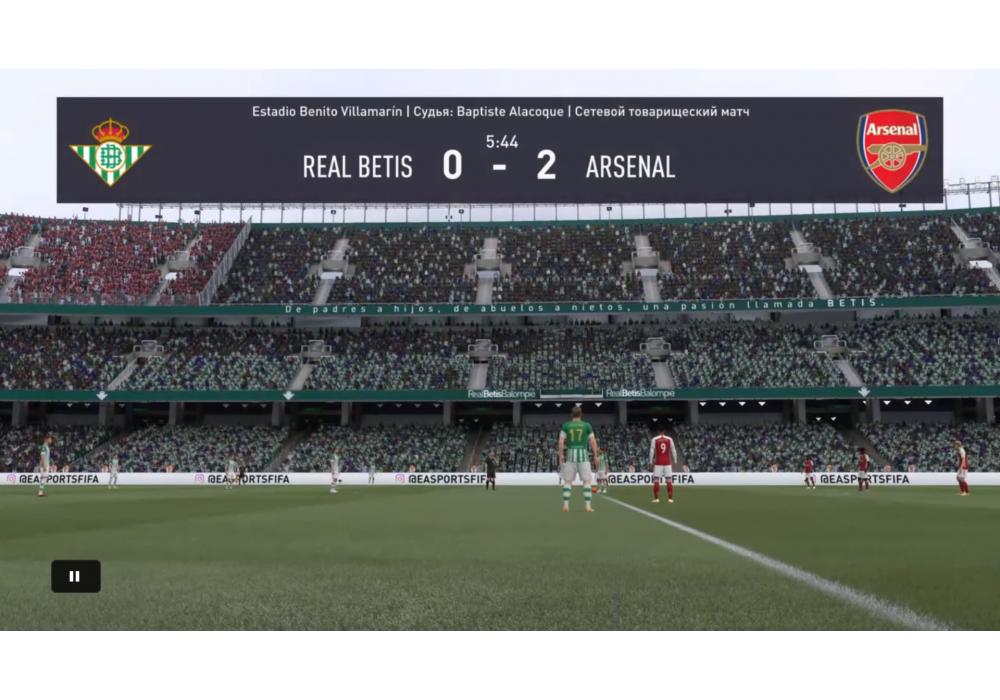Click the Real Betis club crest
The image size is (1000, 700).
coord(110,152)
